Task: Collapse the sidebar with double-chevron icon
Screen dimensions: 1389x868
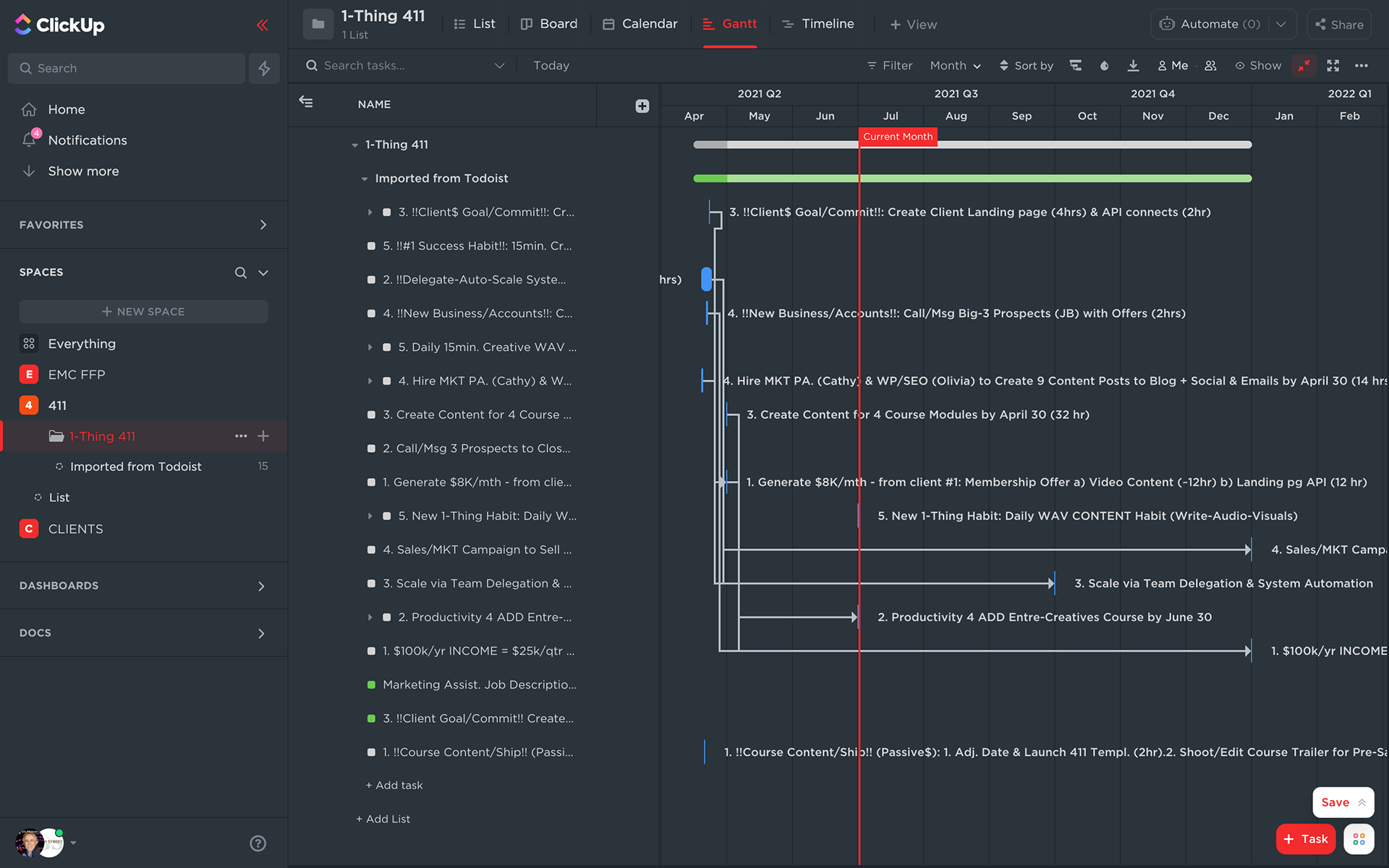Action: (x=262, y=25)
